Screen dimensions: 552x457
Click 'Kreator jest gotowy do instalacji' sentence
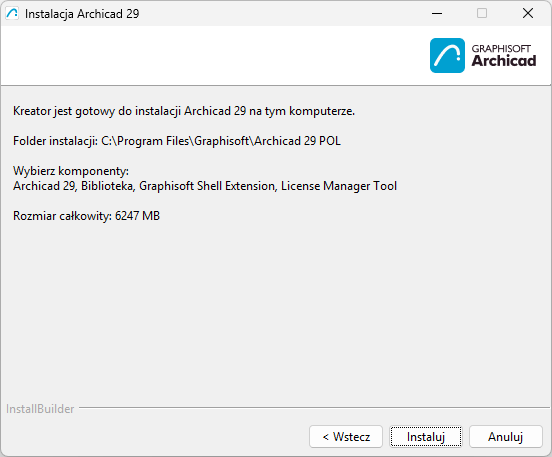pos(184,111)
